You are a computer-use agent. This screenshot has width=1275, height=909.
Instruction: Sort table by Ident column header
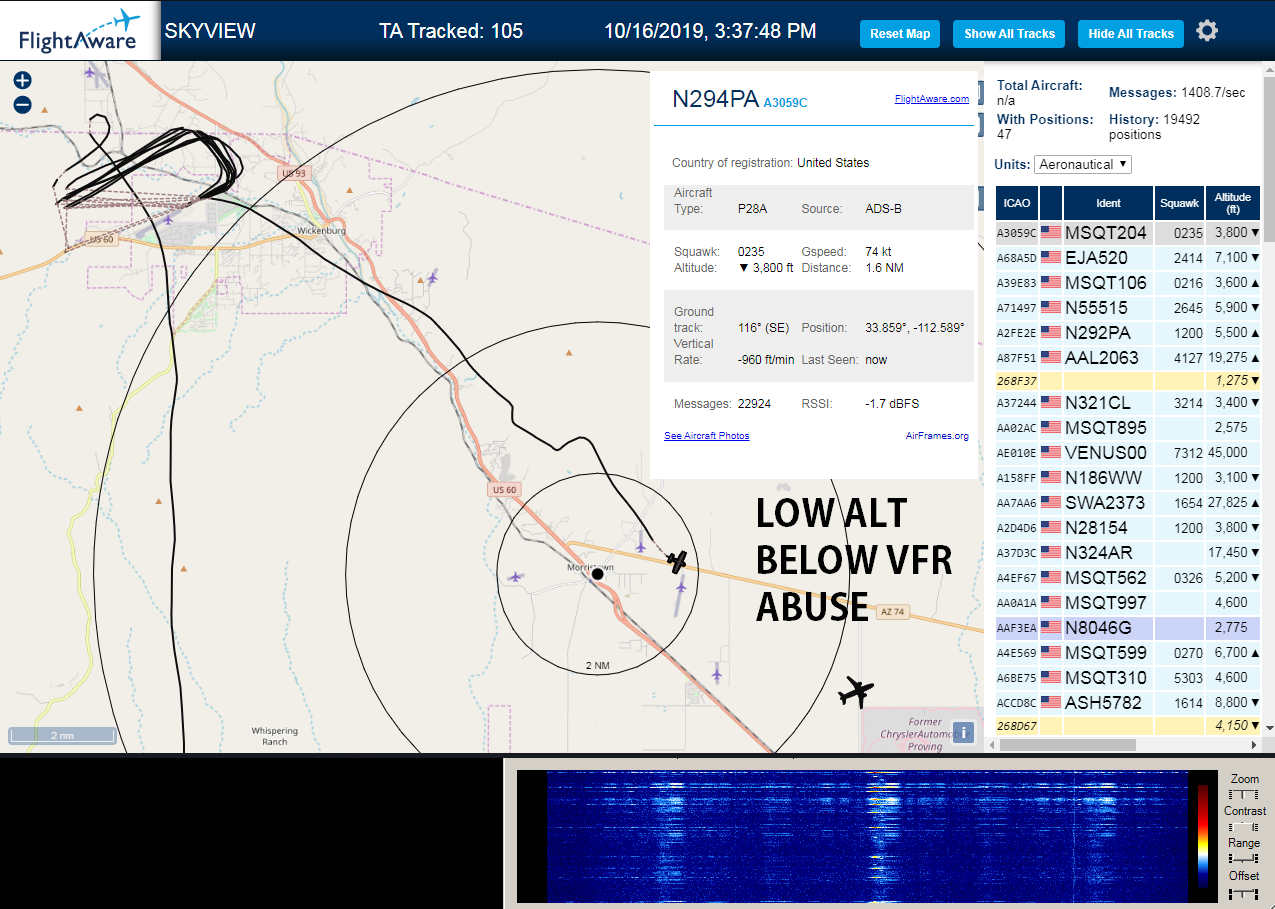1108,203
